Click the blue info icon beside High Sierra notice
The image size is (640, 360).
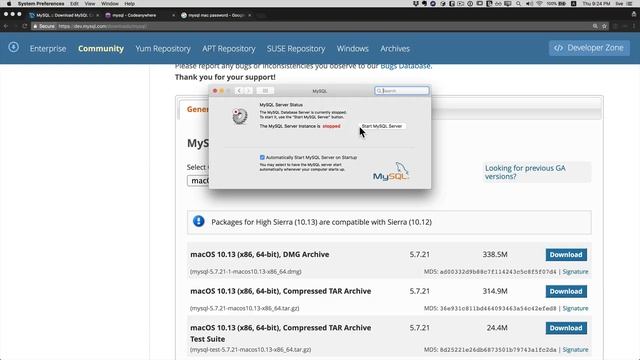[199, 221]
